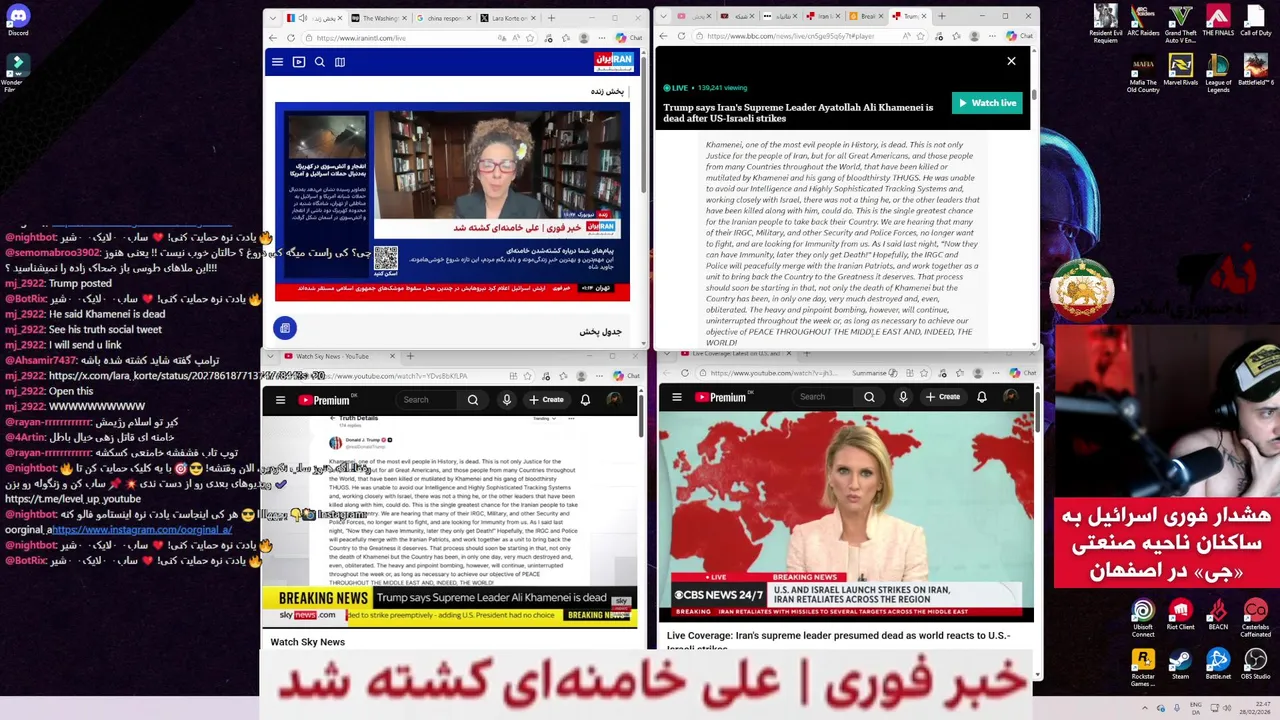Select the Watch Sky News - YouTube tab
Viewport: 1280px width, 720px height.
(340, 356)
